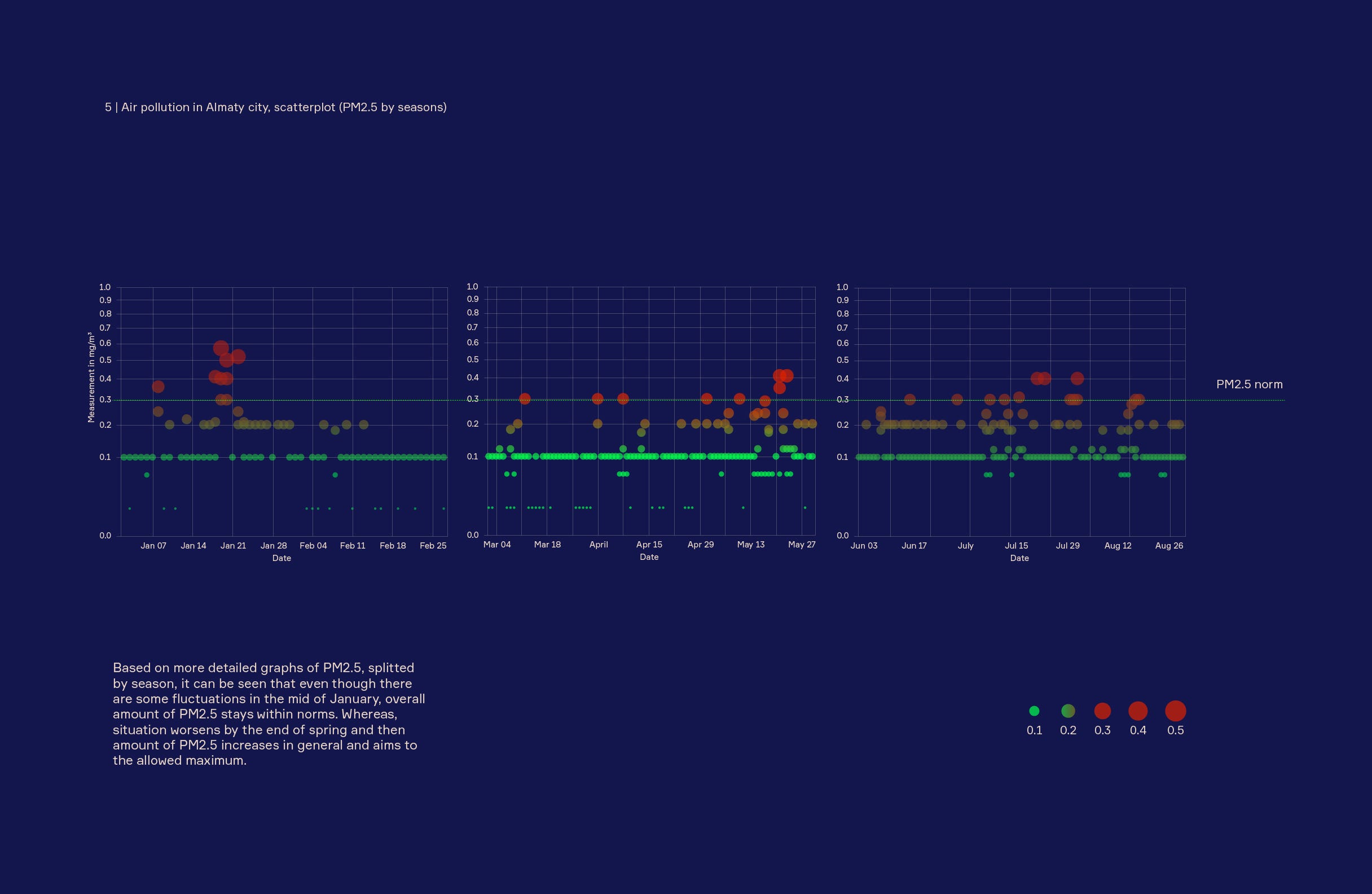Click the green swatch in legend
The image size is (1372, 894).
point(1035,711)
